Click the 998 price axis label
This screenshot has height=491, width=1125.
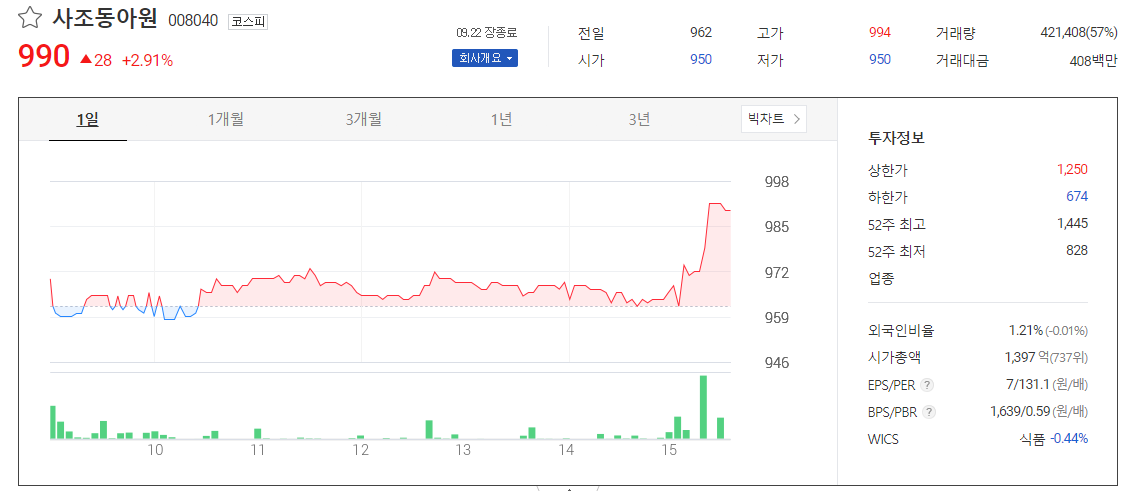(x=778, y=182)
